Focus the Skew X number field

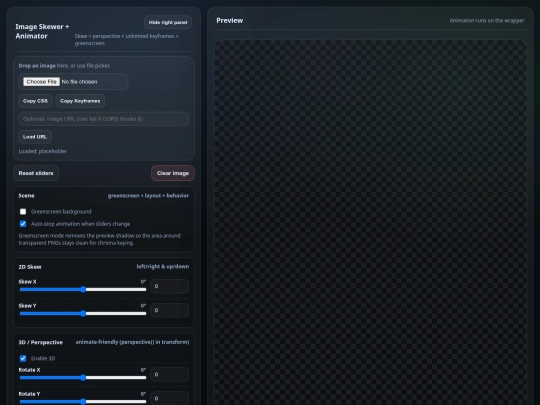169,286
